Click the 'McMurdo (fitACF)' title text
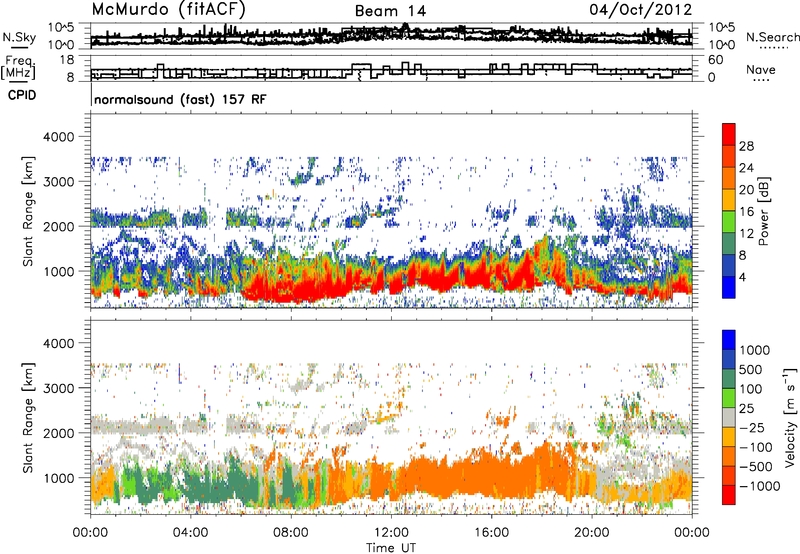800x554 pixels. pos(168,10)
